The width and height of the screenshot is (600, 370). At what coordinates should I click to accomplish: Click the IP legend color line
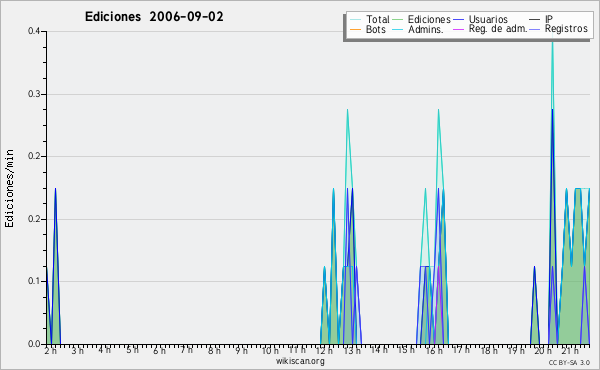(535, 20)
